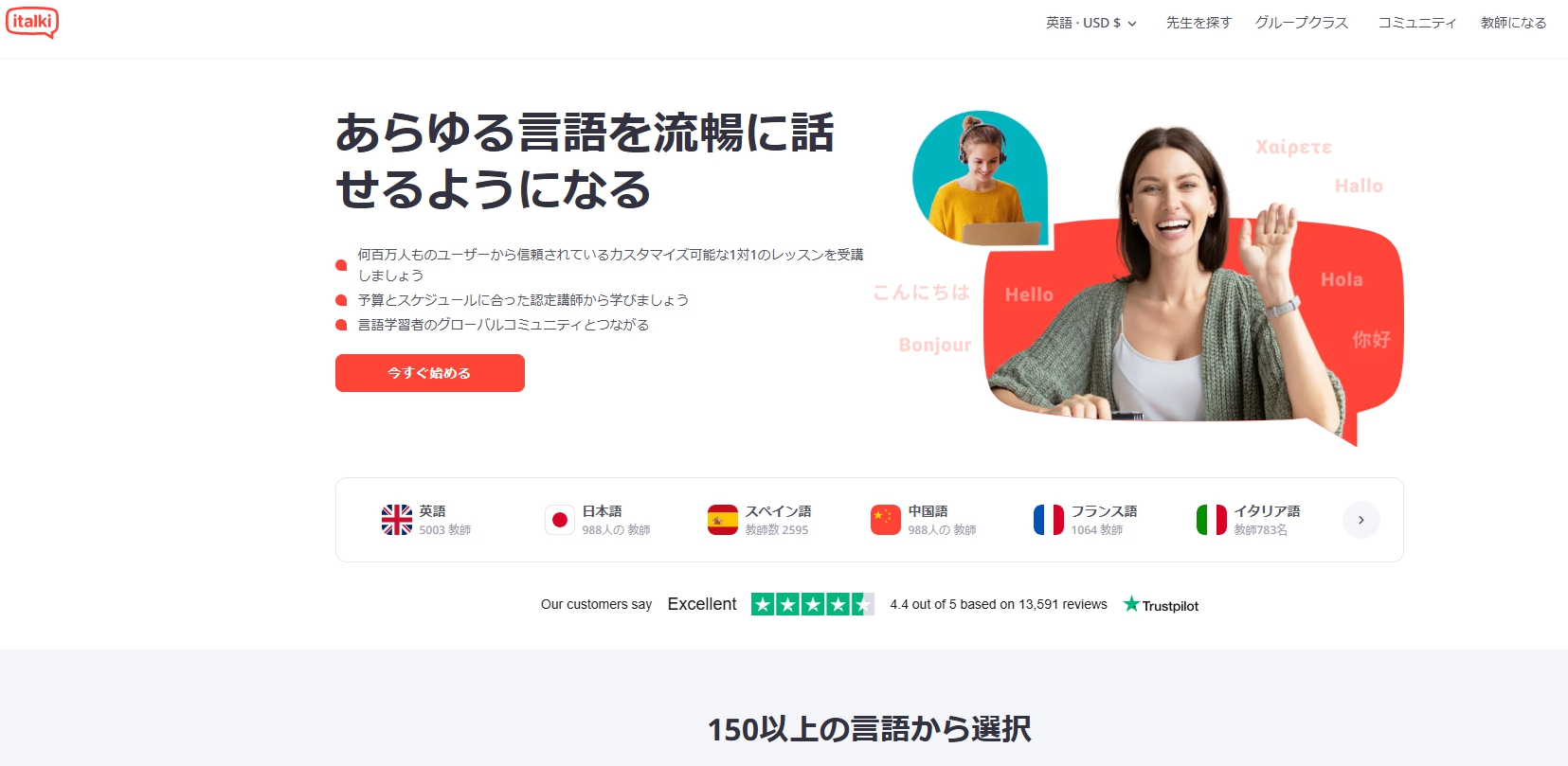
Task: Open the 13,591 reviews rating text
Action: [999, 604]
